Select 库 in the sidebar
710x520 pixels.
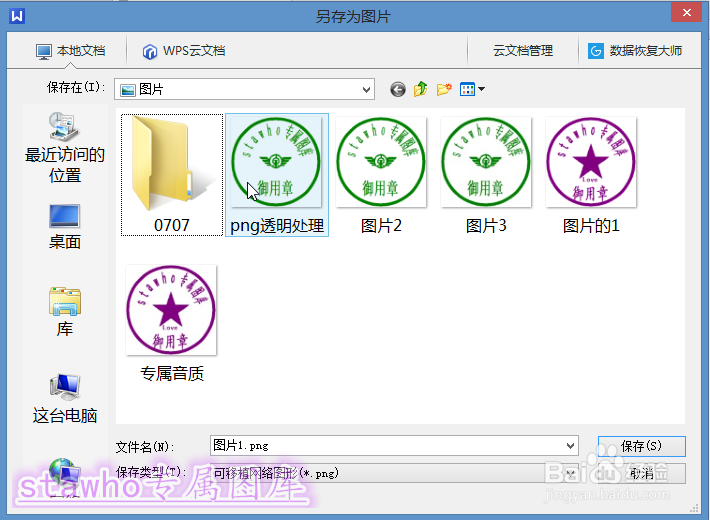65,312
